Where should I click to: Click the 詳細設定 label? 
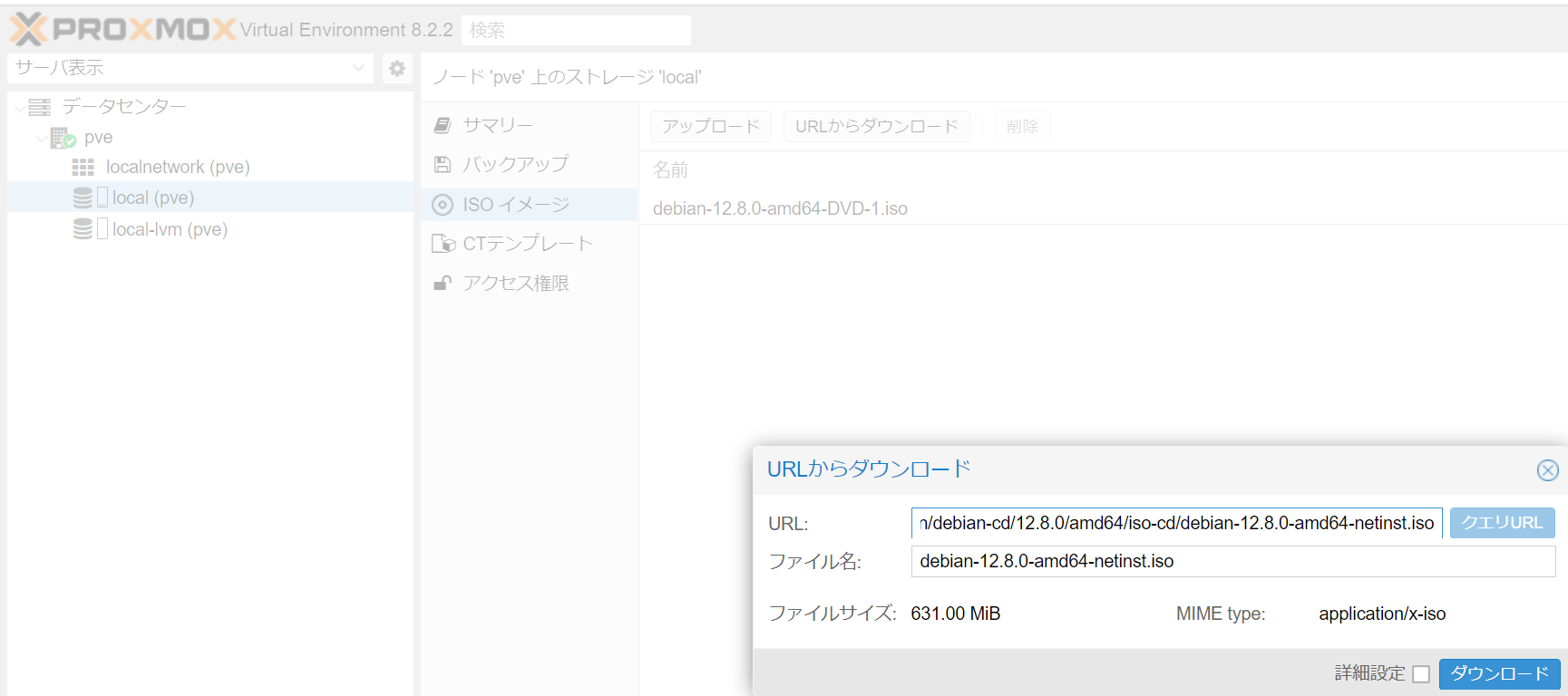point(1369,673)
